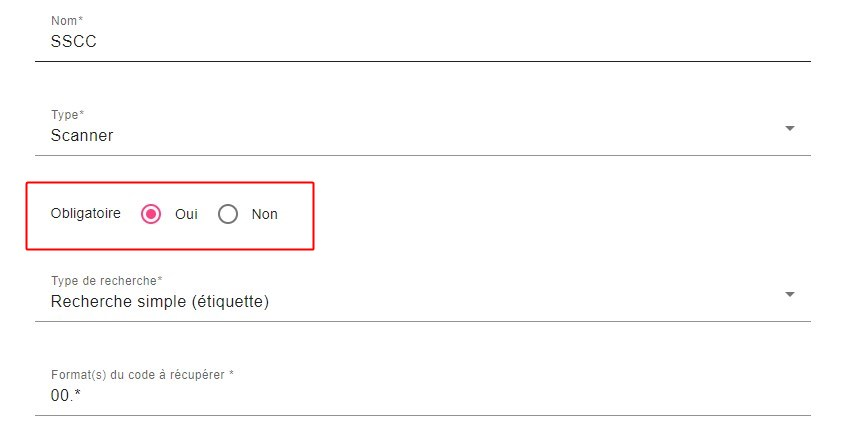Click "Format(s) du code à récupérer" label

(x=141, y=375)
